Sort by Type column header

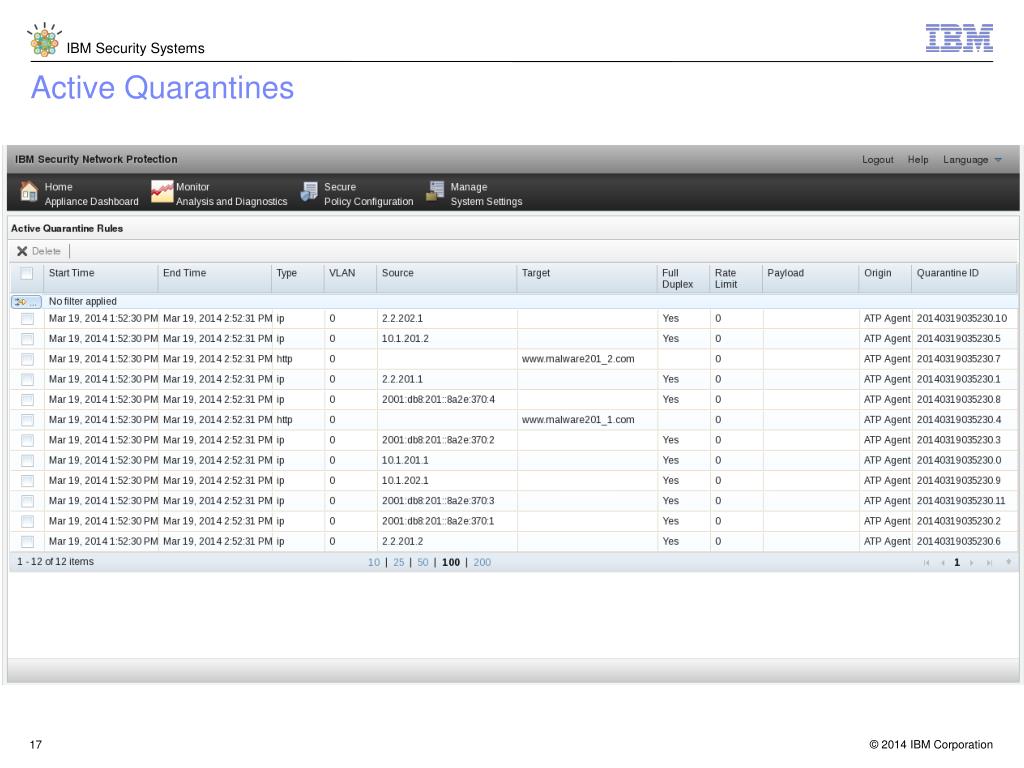298,278
